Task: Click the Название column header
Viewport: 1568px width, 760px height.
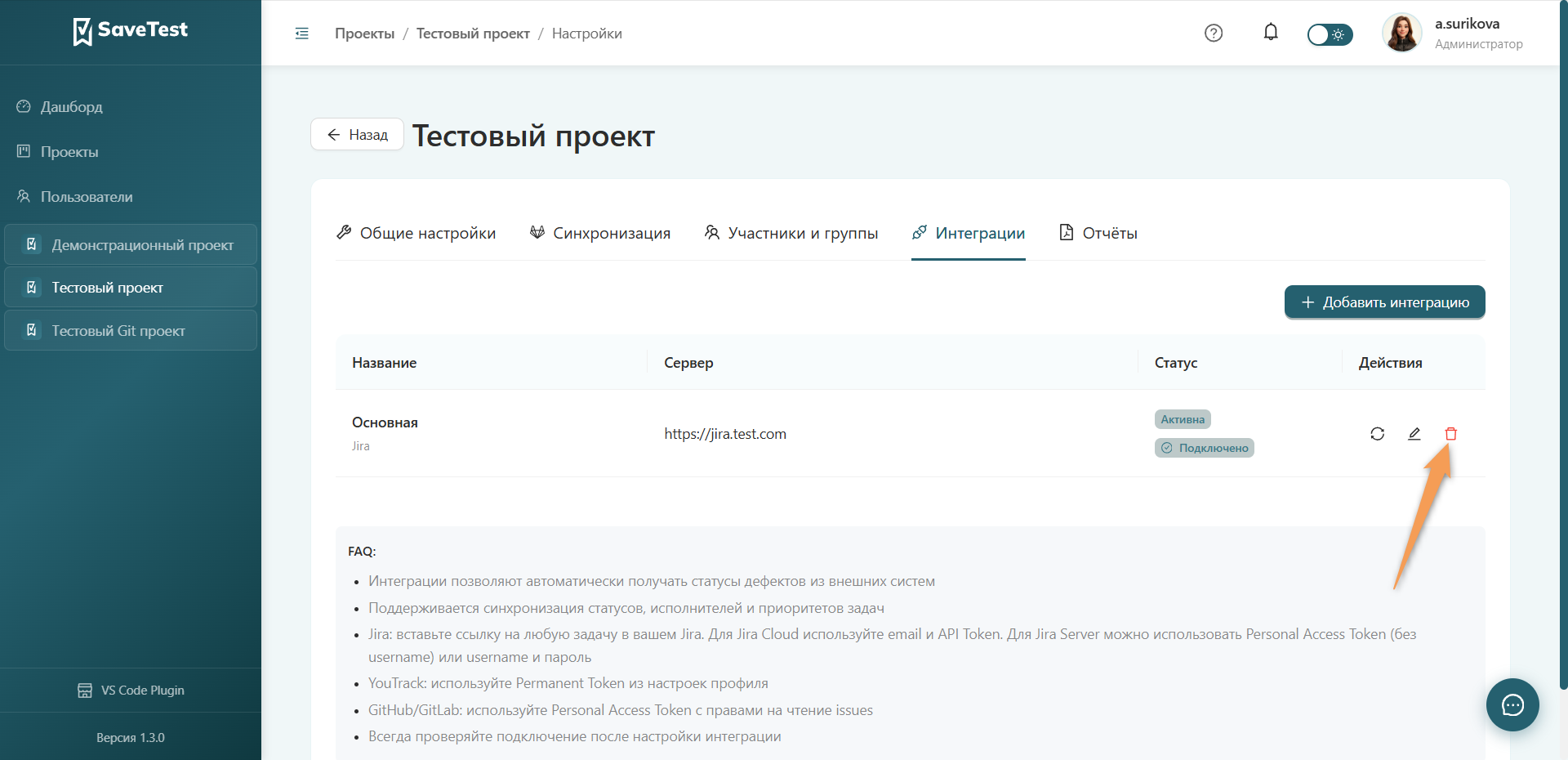Action: [x=384, y=363]
